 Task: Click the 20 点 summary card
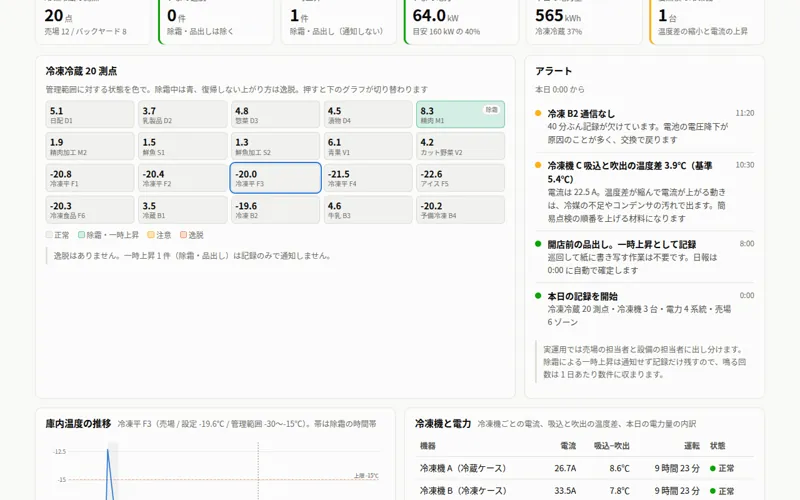(93, 21)
